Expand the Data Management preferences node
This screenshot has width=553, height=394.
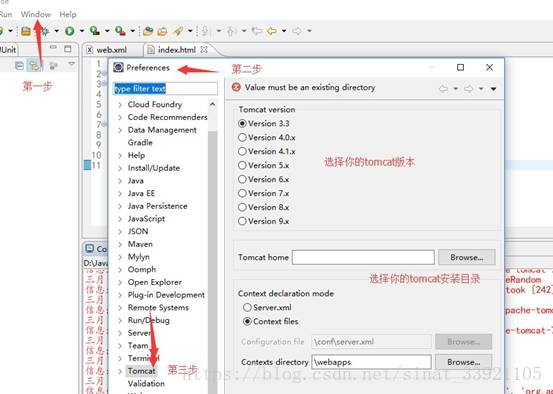click(x=120, y=130)
